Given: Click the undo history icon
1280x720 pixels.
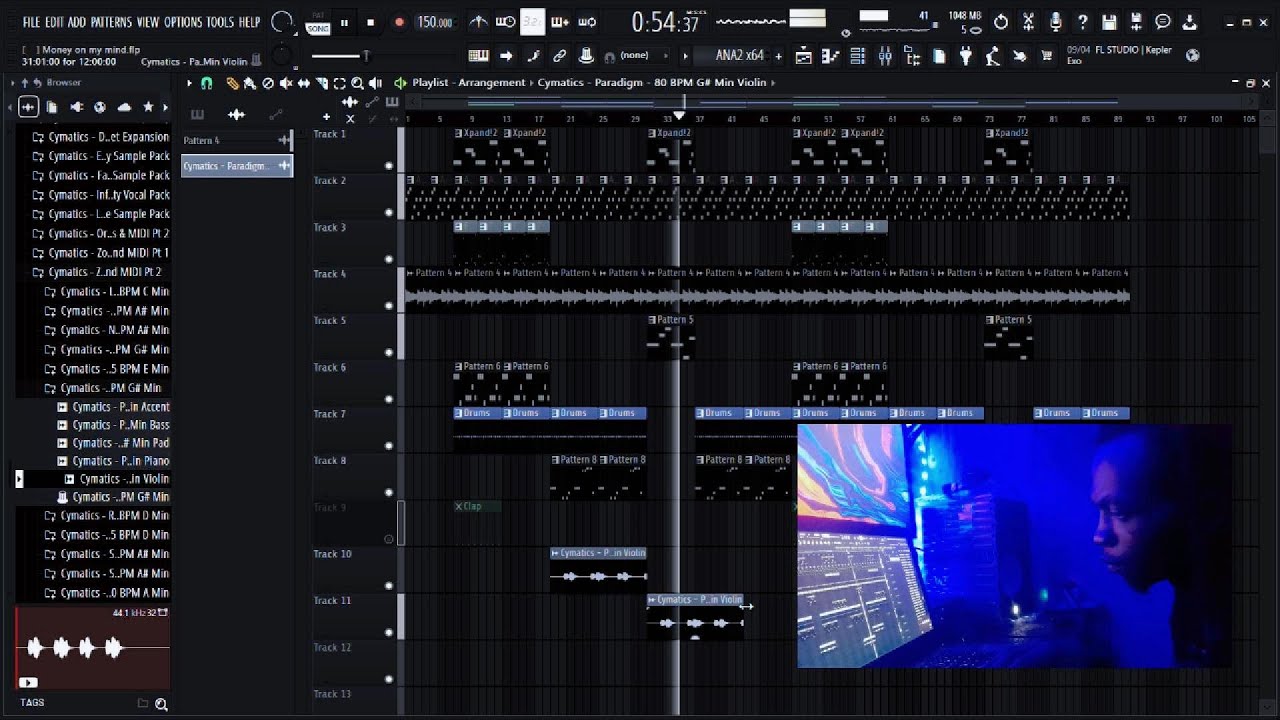Looking at the screenshot, I should (1001, 22).
